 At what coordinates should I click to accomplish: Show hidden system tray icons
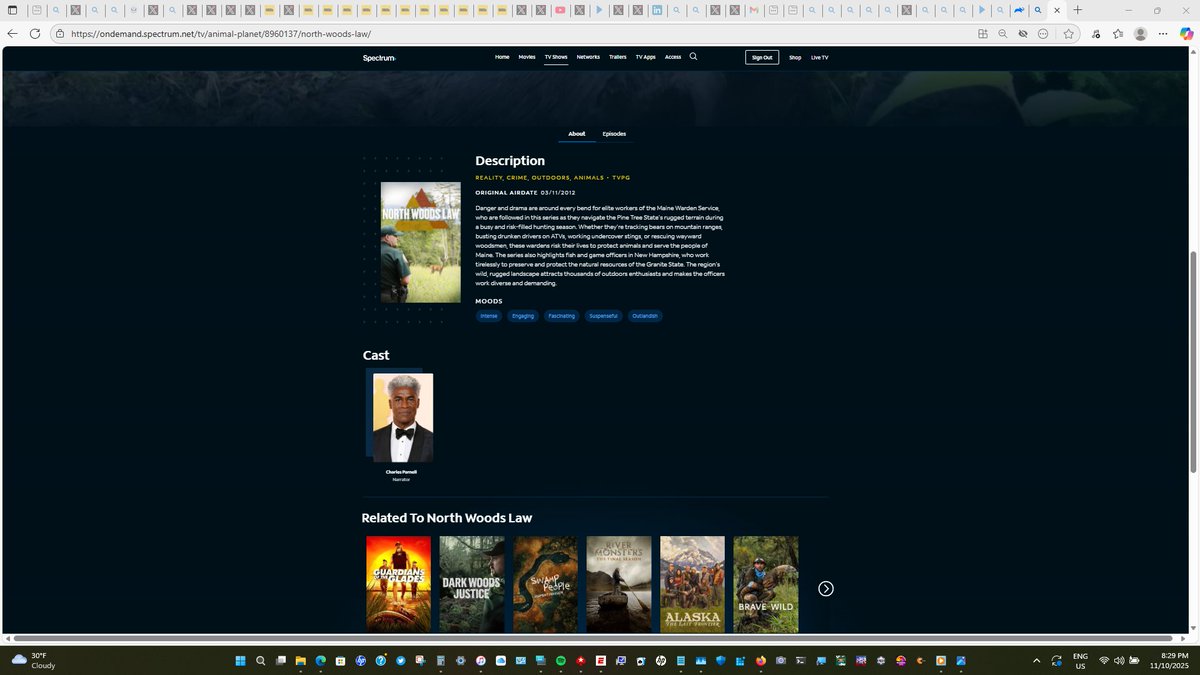click(x=1036, y=660)
